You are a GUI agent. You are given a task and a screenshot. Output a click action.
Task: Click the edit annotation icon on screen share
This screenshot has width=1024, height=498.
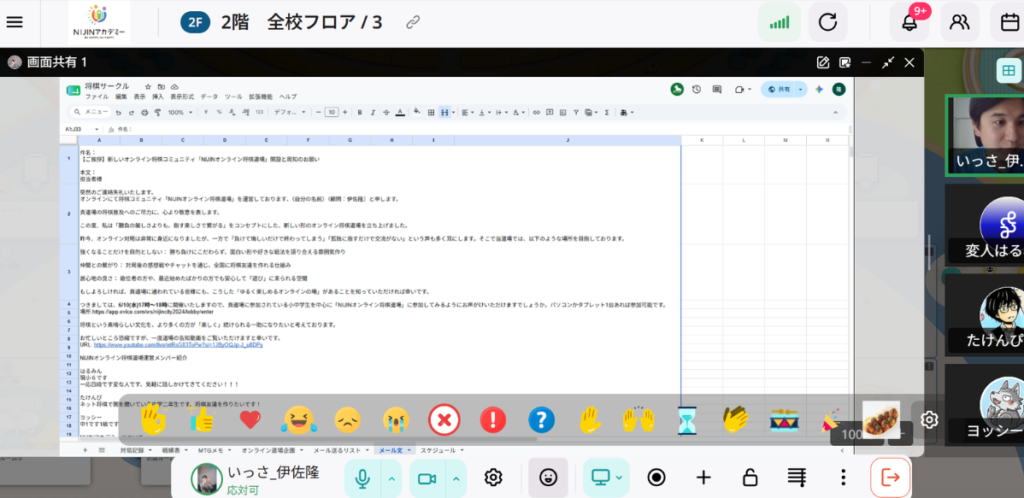(x=824, y=63)
